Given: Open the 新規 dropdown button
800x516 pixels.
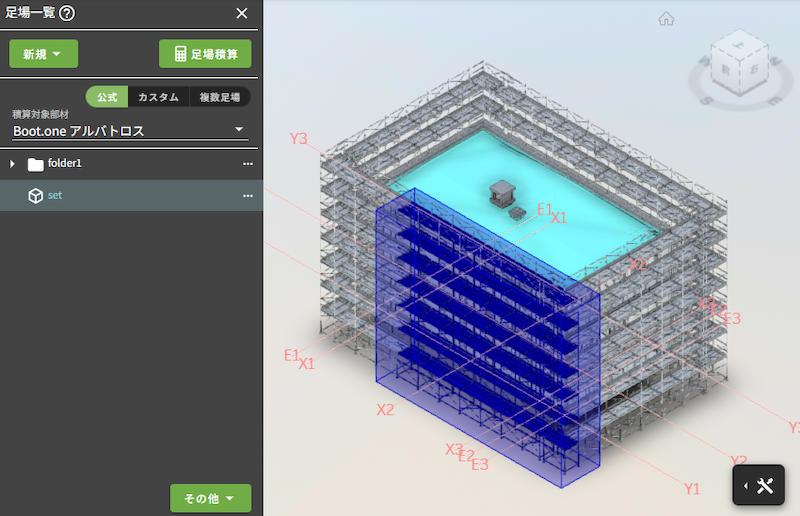Looking at the screenshot, I should coord(43,54).
